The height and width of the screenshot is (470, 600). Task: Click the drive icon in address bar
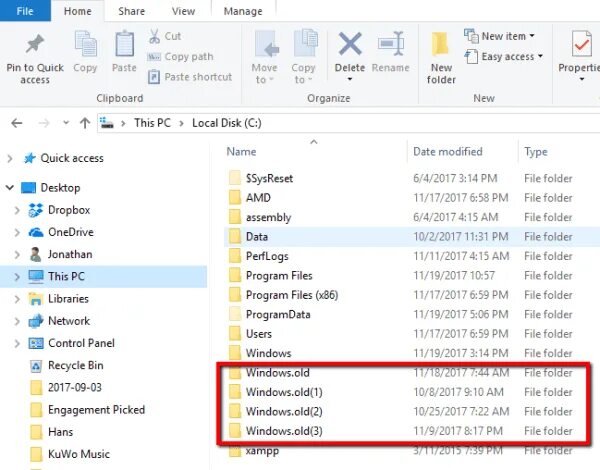(x=106, y=123)
